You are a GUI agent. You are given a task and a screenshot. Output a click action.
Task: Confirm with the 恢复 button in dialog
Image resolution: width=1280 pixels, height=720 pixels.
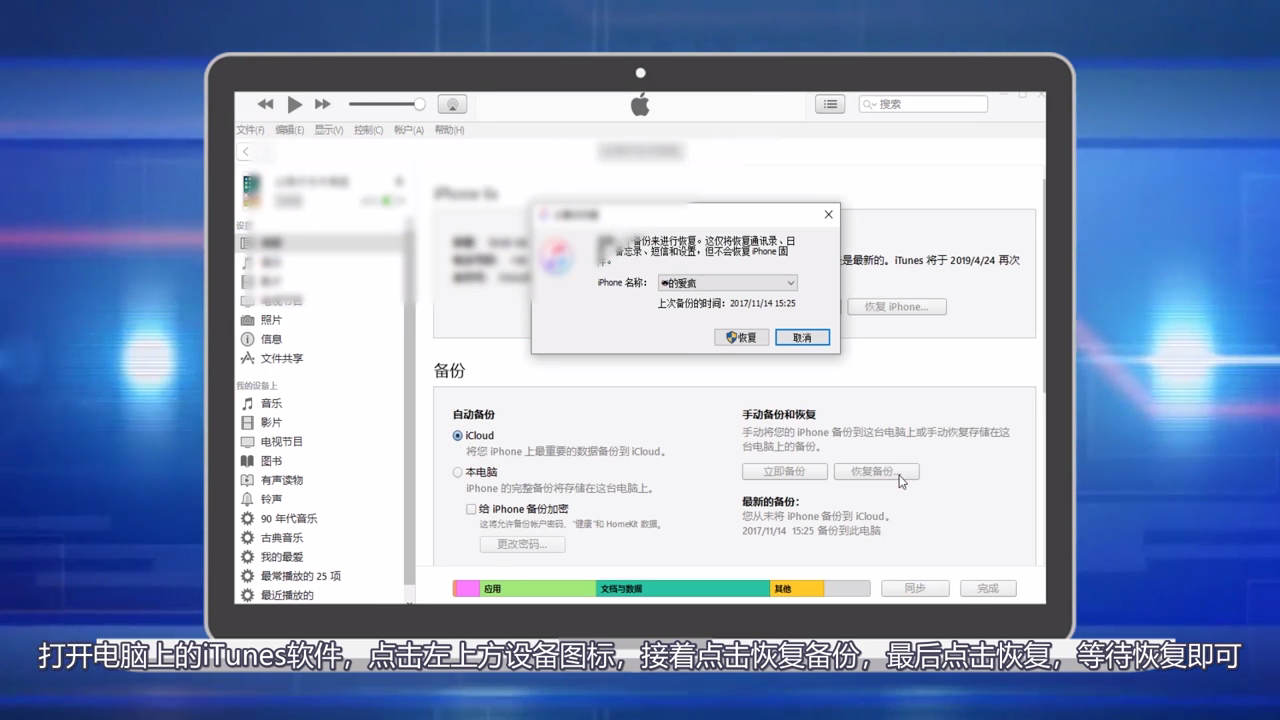tap(741, 337)
